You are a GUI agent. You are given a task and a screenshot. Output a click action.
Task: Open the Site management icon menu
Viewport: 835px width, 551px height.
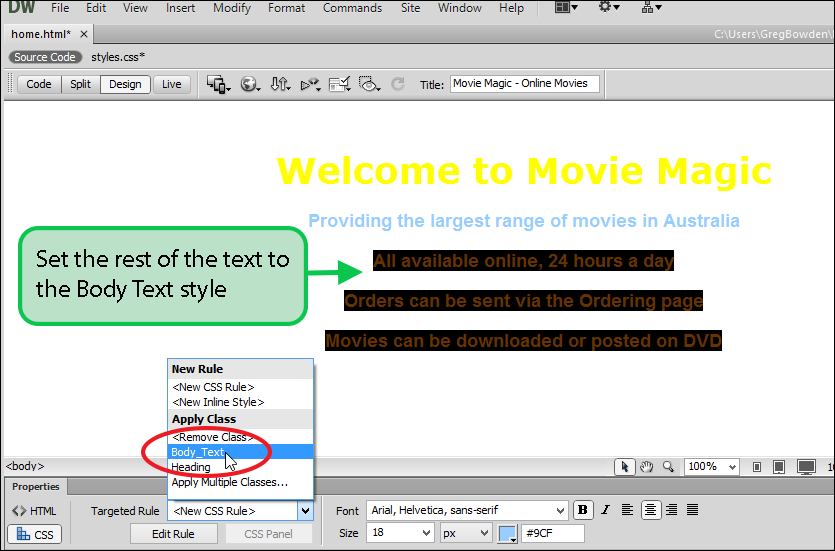tap(651, 7)
